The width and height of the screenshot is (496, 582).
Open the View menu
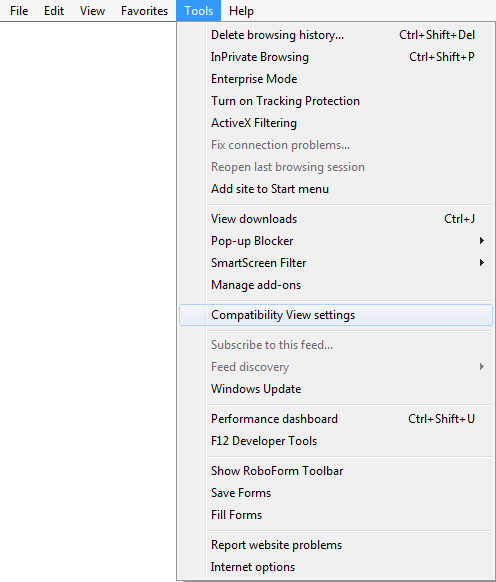(92, 11)
